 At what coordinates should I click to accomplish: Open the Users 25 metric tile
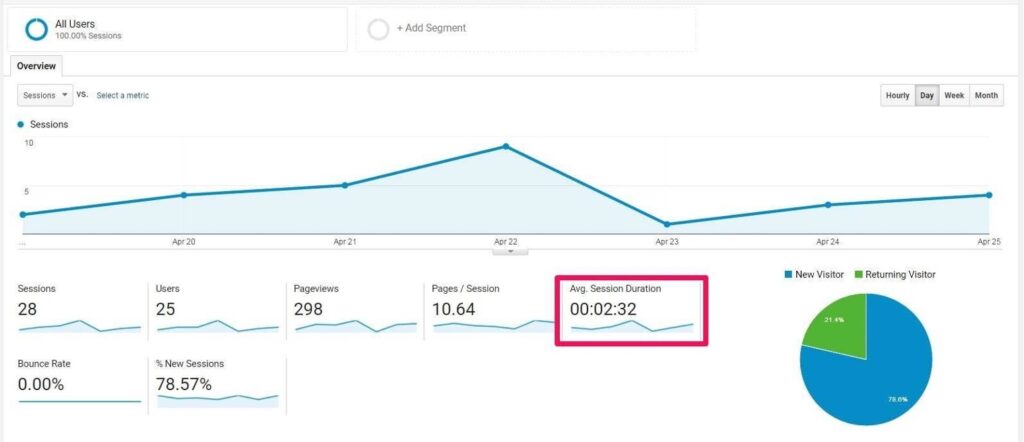[x=217, y=311]
